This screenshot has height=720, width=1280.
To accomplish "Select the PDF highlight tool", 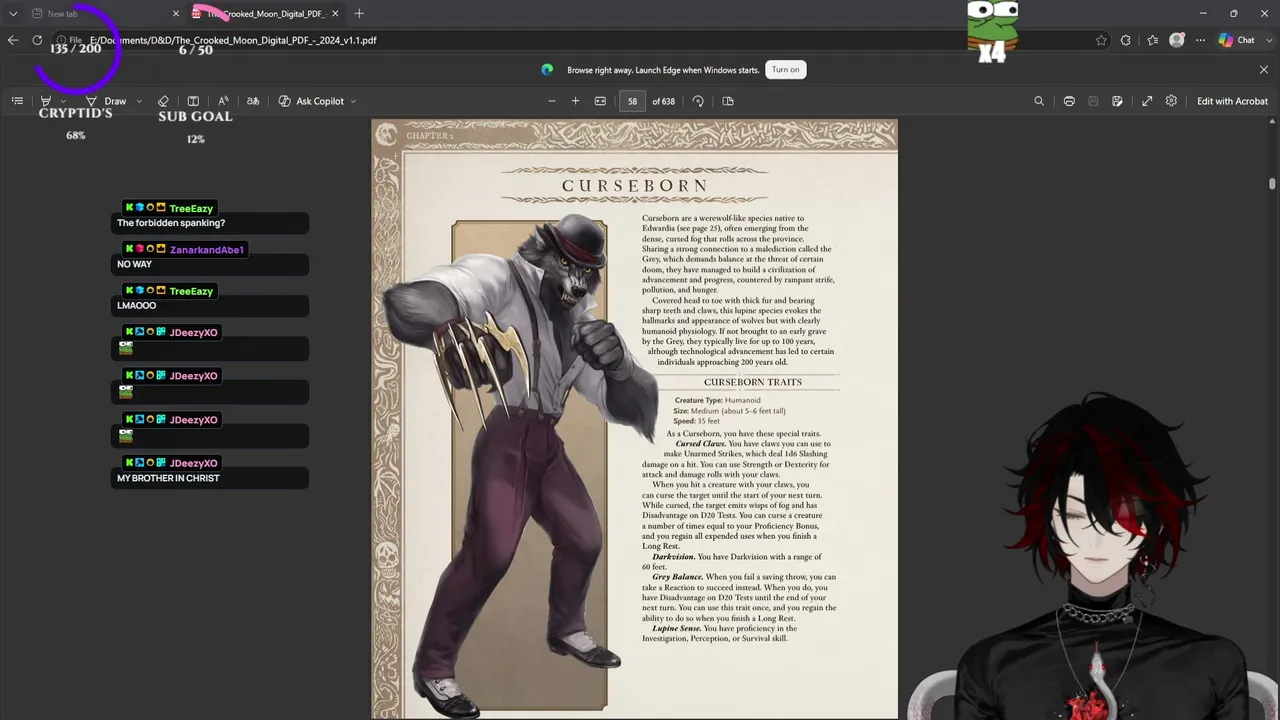I will (x=46, y=101).
